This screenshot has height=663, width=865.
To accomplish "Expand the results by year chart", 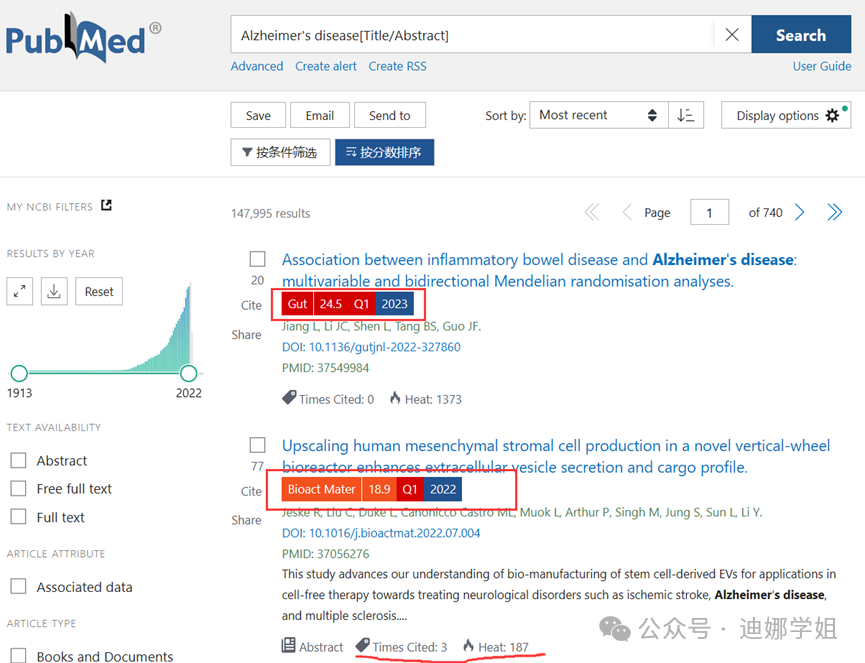I will pyautogui.click(x=20, y=291).
